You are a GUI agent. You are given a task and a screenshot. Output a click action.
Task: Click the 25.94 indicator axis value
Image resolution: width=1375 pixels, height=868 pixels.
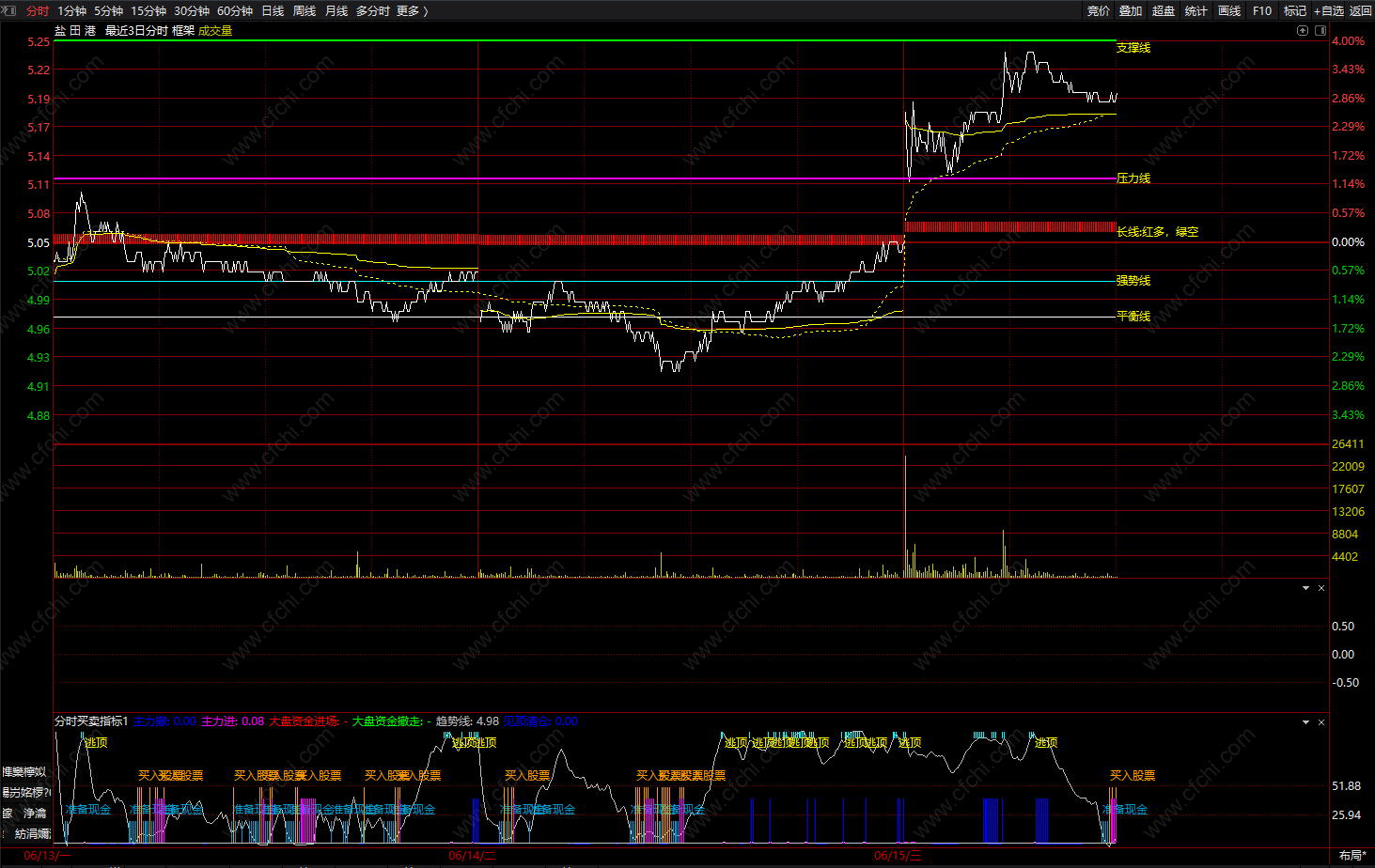(x=1347, y=815)
